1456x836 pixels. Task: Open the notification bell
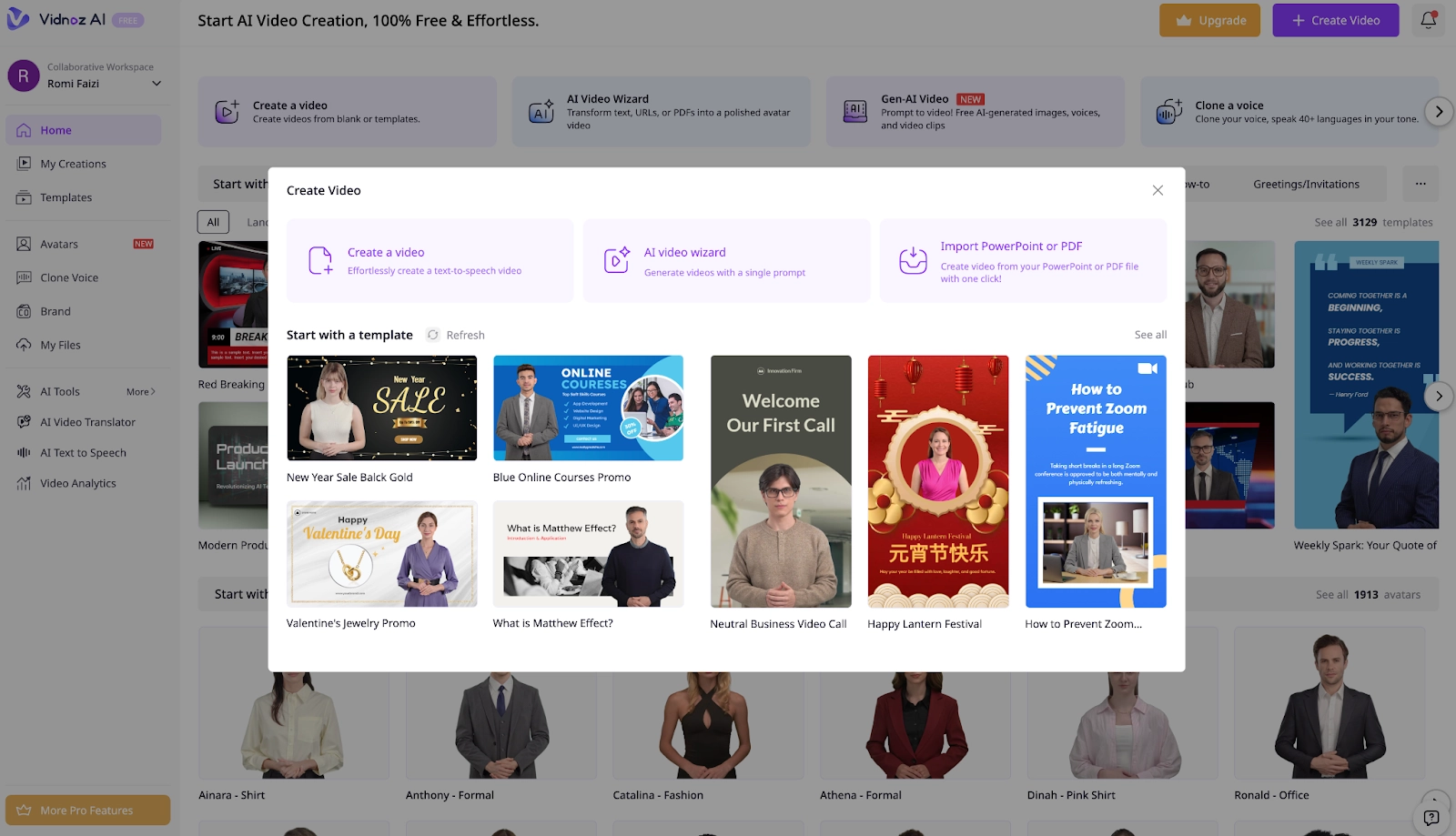1428,20
